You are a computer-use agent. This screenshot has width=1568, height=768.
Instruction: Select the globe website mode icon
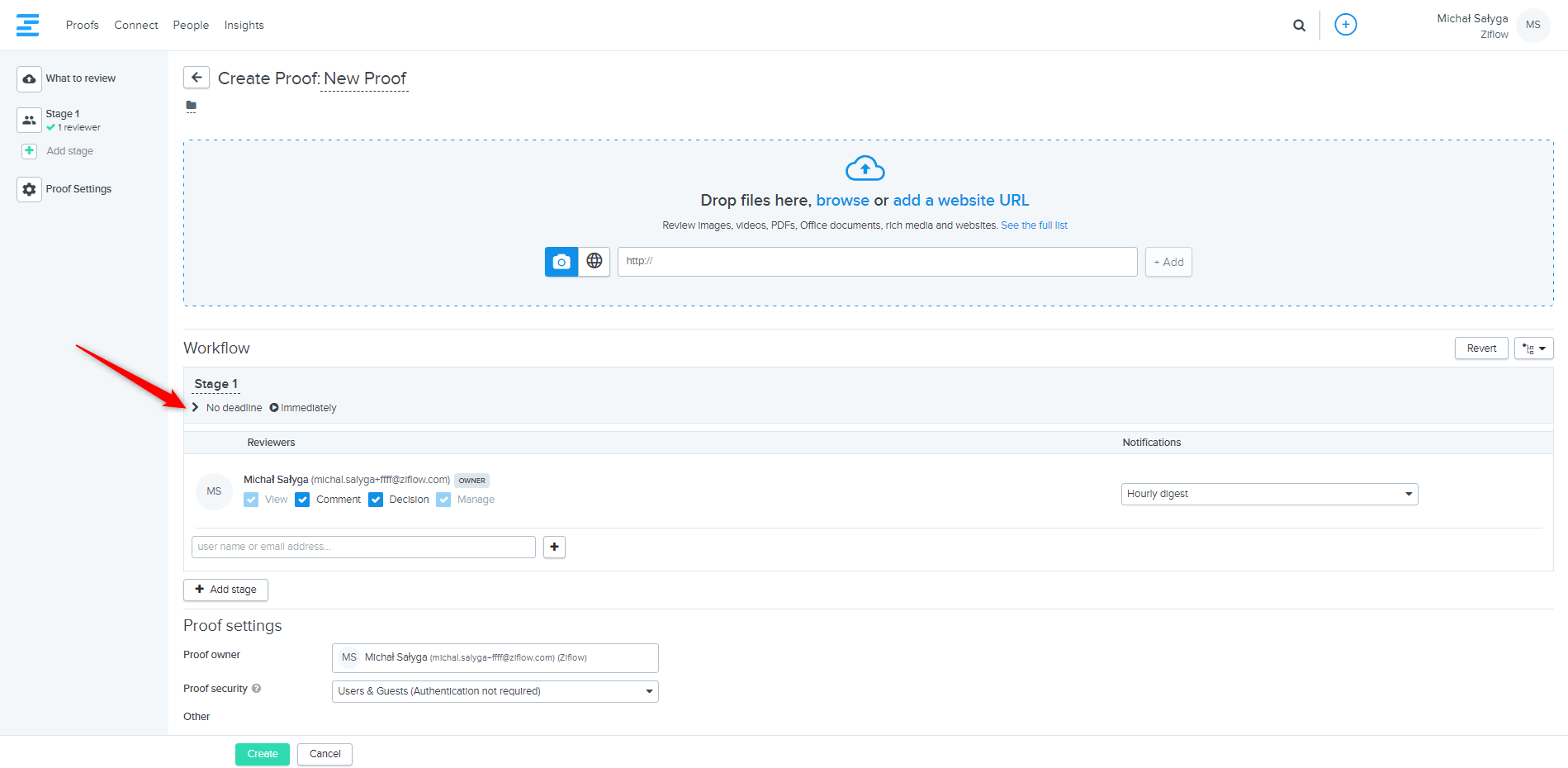pyautogui.click(x=594, y=262)
